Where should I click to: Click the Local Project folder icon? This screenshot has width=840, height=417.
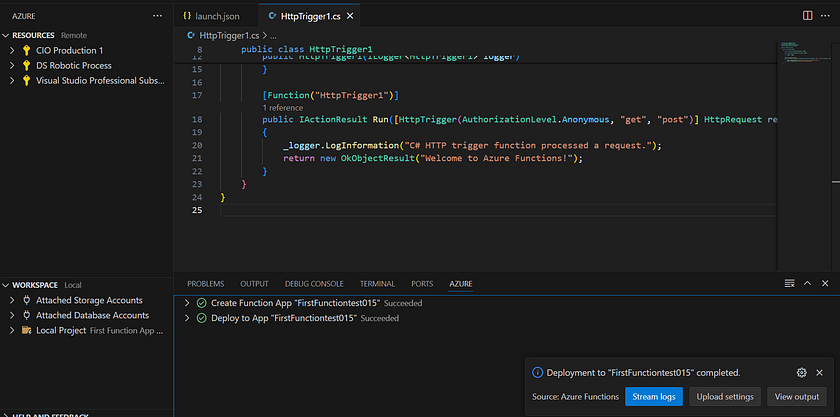pos(26,330)
